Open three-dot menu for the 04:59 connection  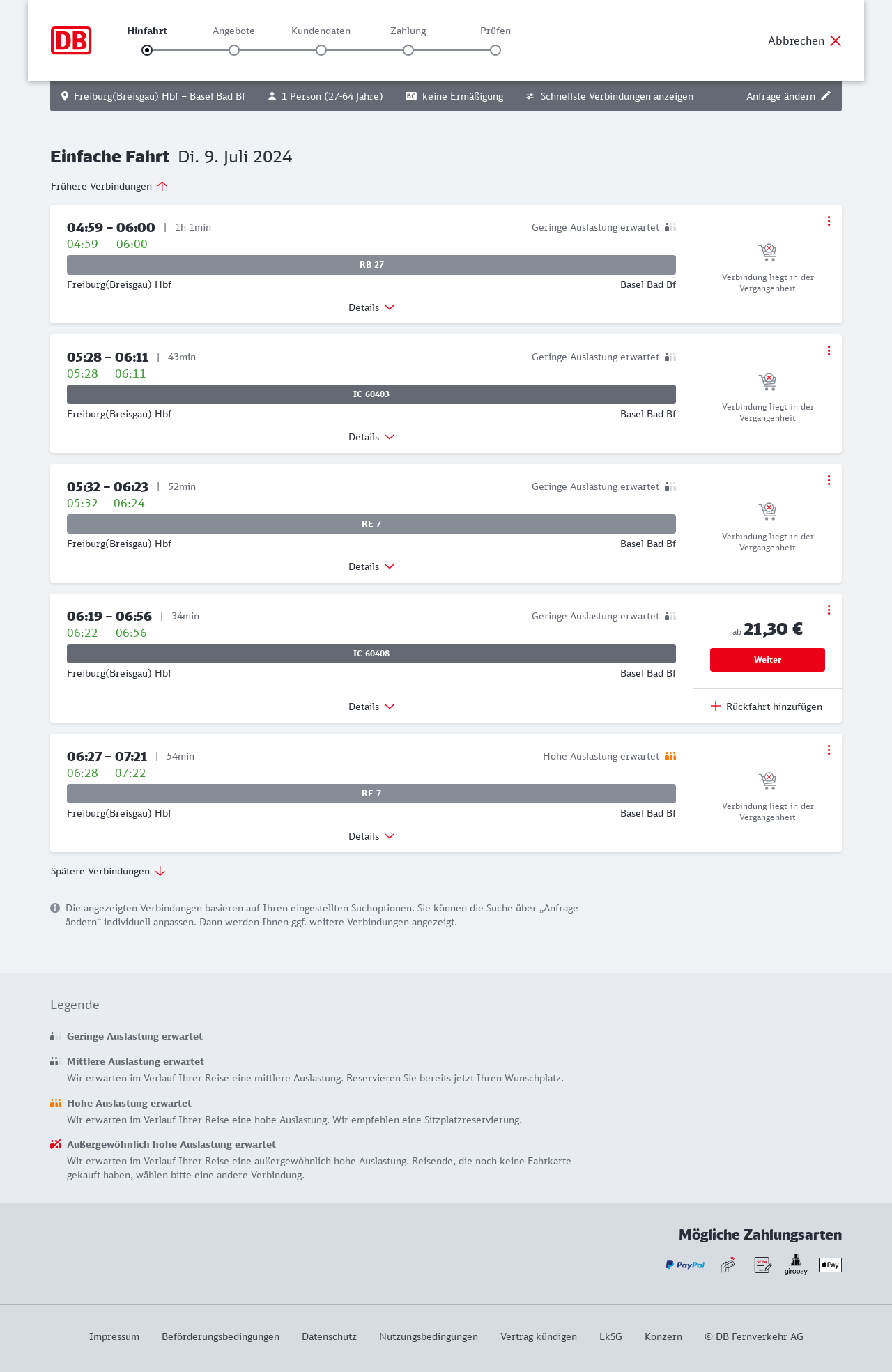click(x=829, y=221)
